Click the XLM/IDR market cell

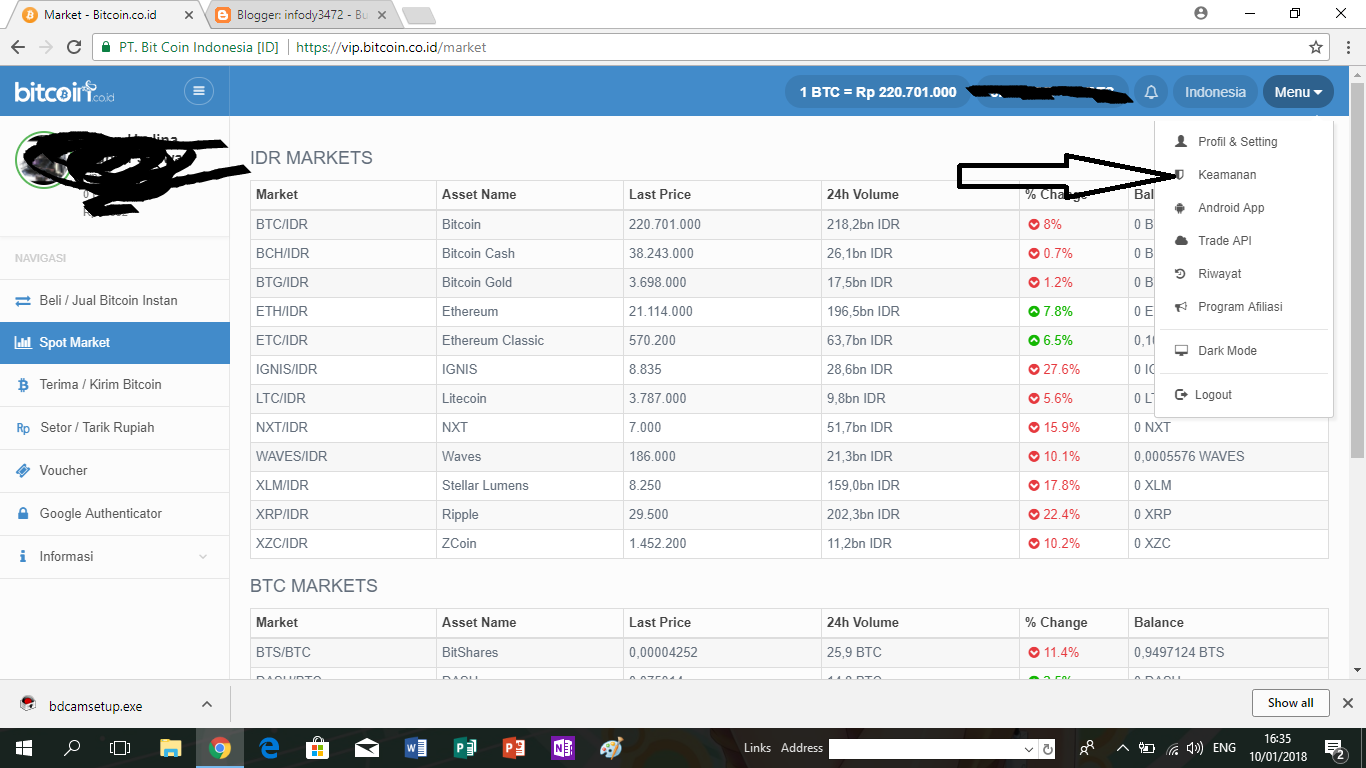click(x=343, y=485)
